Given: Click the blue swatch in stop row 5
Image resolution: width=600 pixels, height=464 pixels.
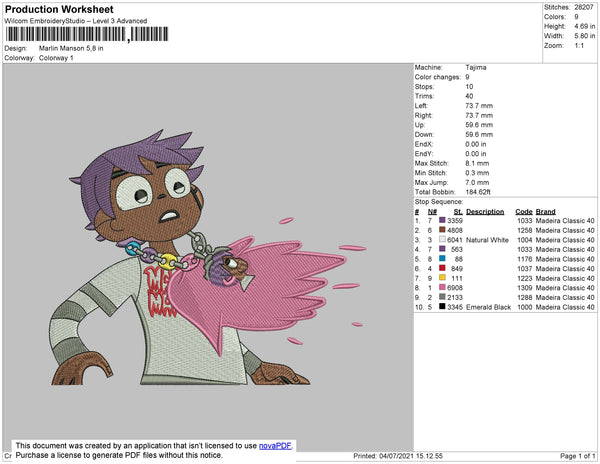Looking at the screenshot, I should 442,259.
